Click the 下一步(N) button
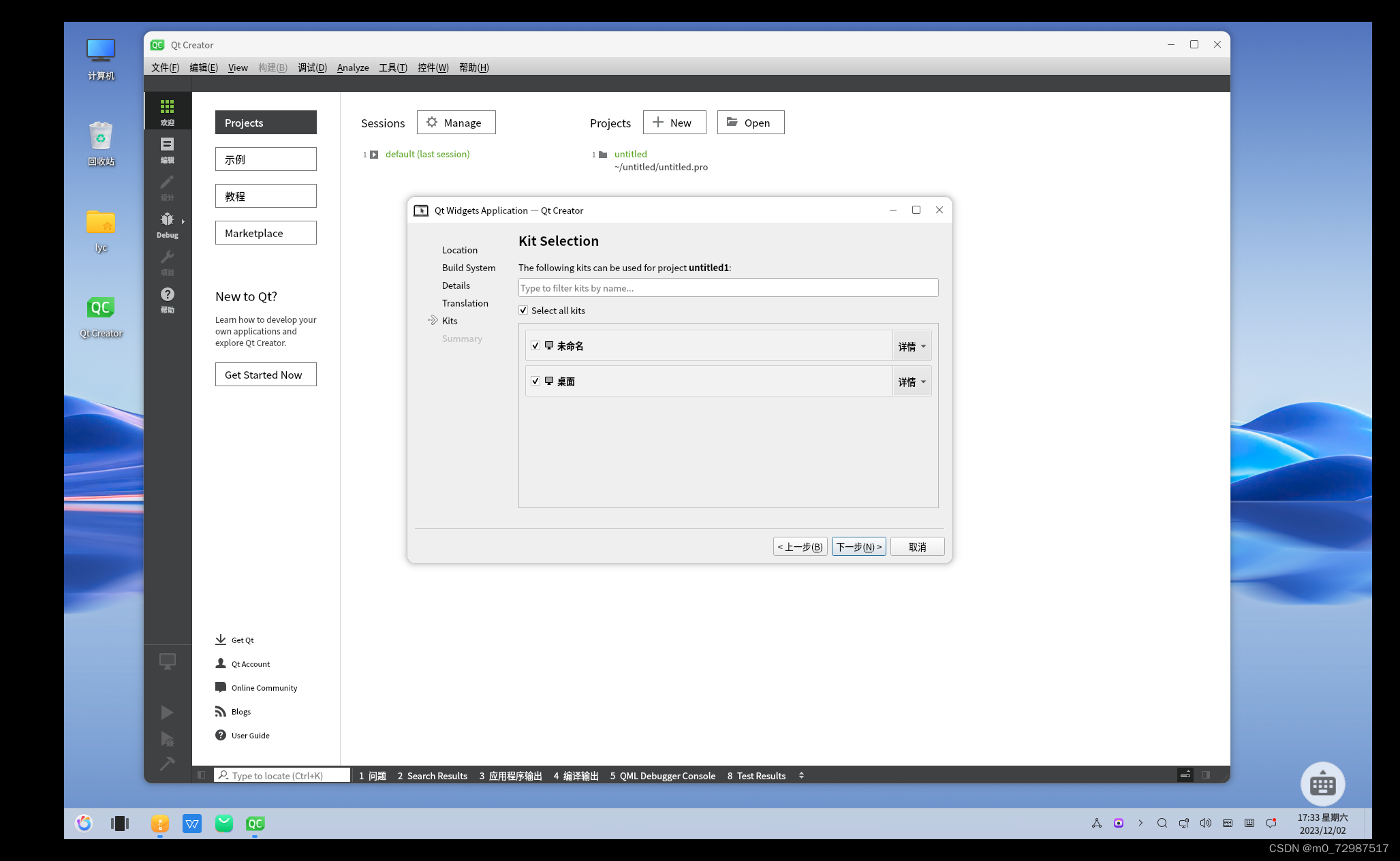Image resolution: width=1400 pixels, height=861 pixels. click(858, 547)
